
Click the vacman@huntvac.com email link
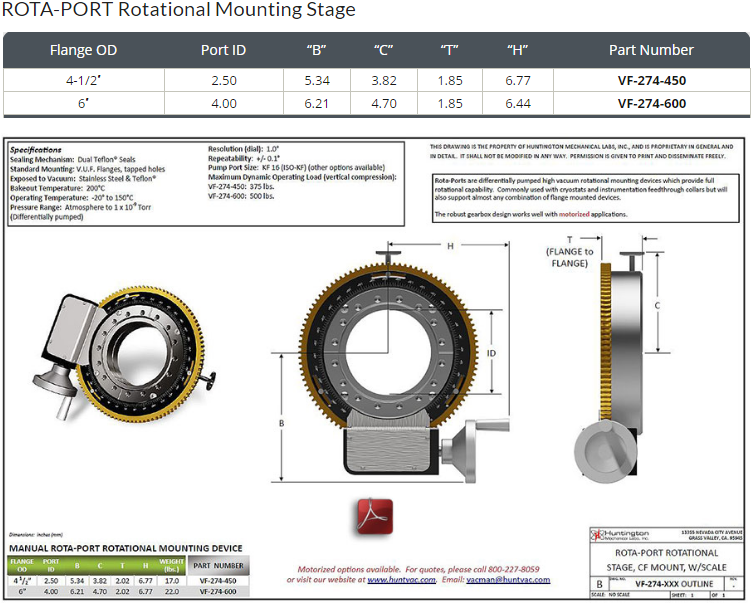[508, 580]
